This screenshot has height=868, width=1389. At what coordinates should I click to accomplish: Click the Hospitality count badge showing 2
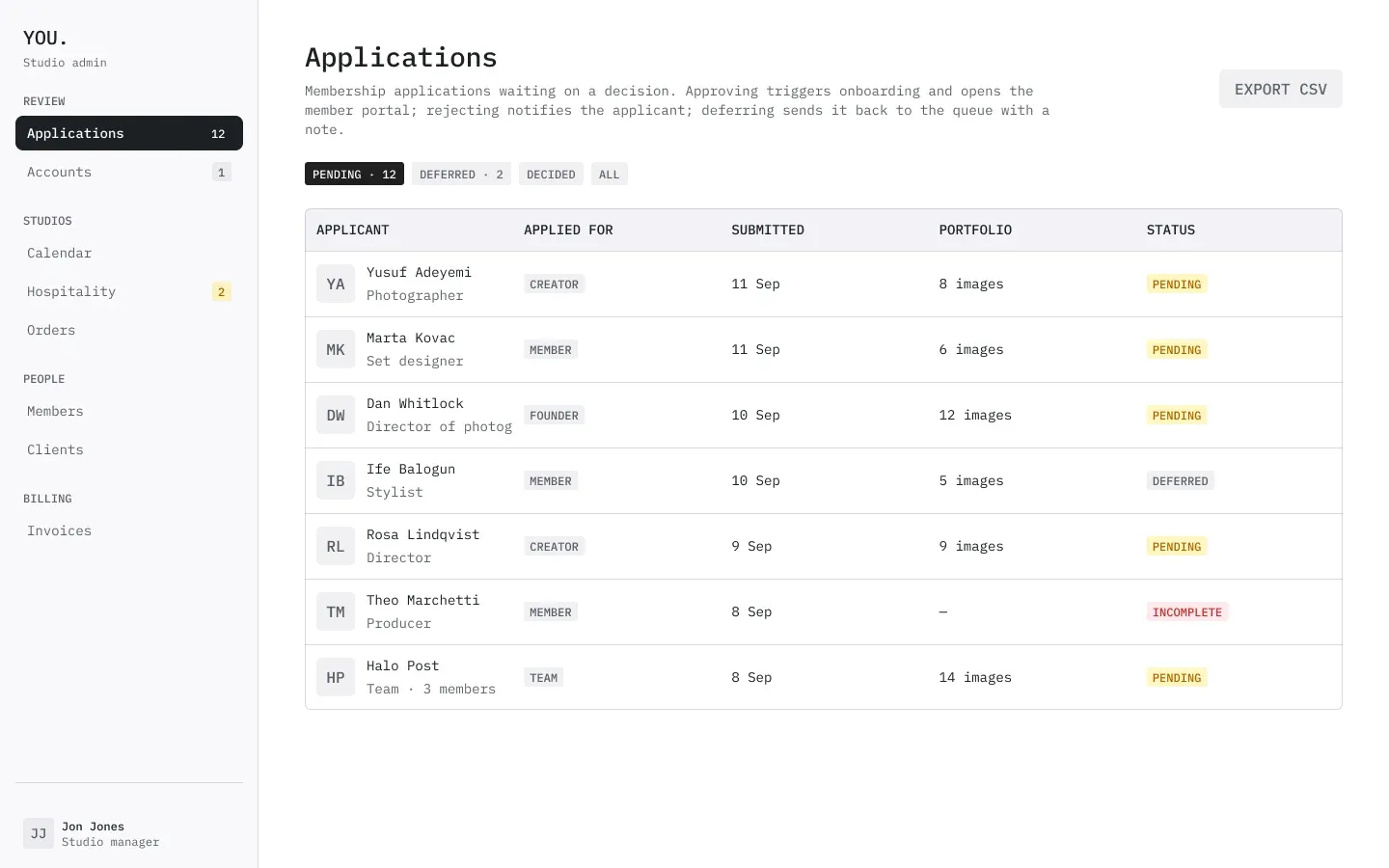click(x=222, y=292)
